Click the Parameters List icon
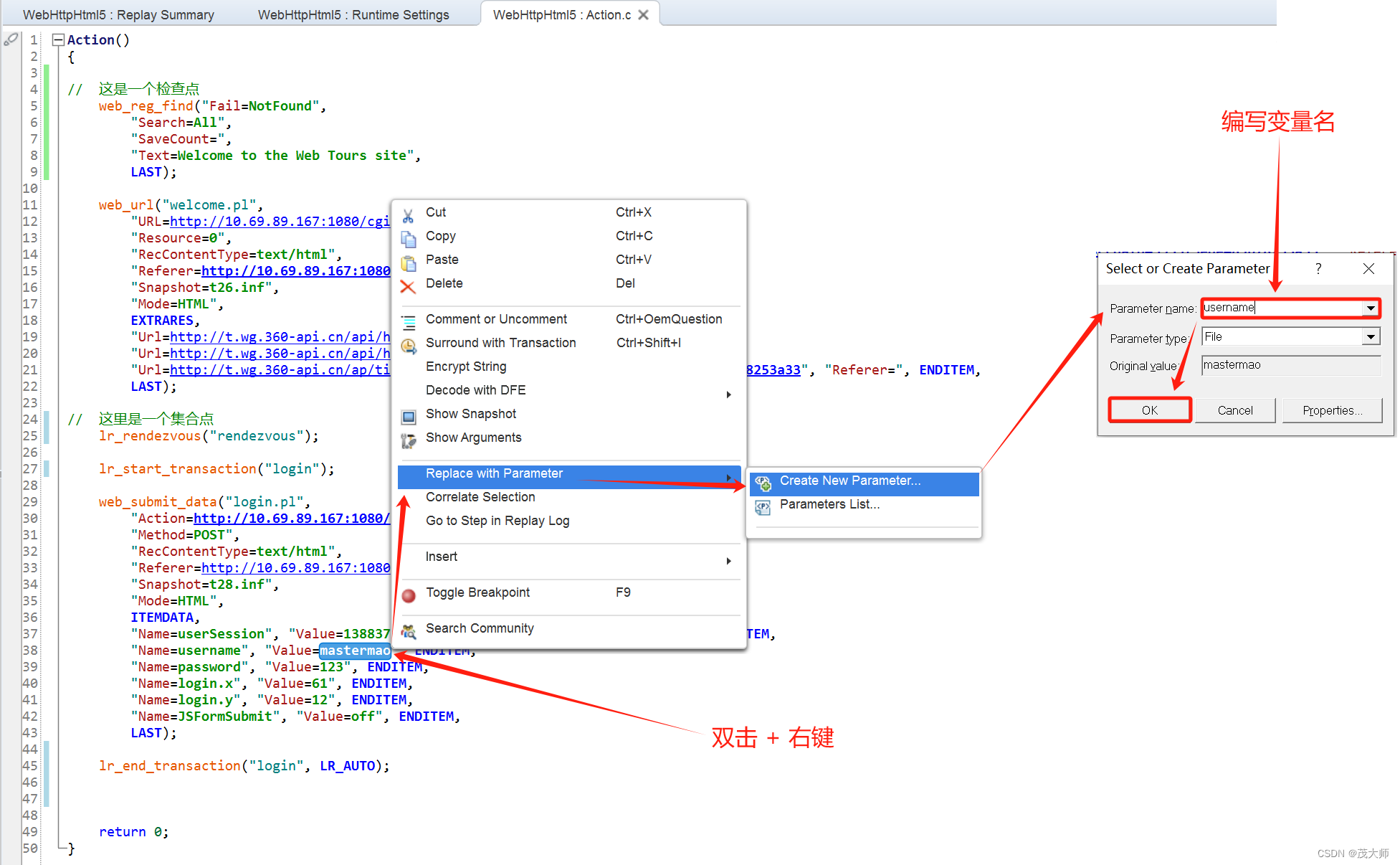Image resolution: width=1400 pixels, height=865 pixels. (763, 506)
